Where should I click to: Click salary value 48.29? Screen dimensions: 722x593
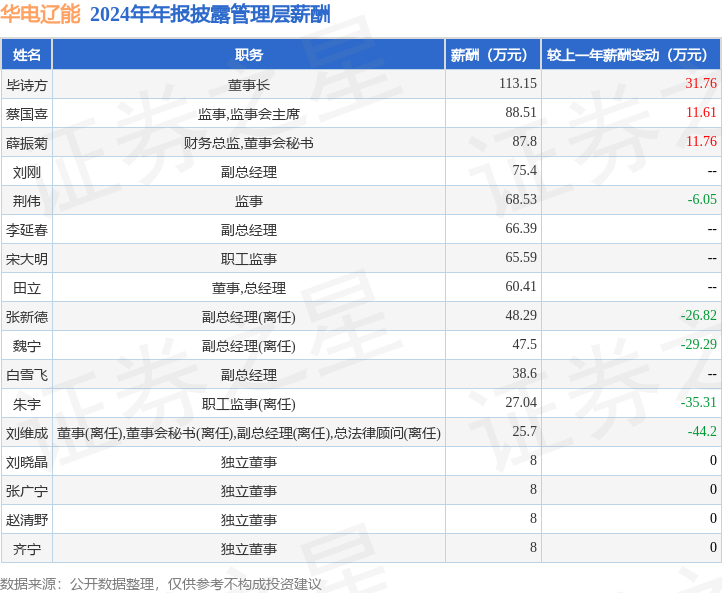521,315
